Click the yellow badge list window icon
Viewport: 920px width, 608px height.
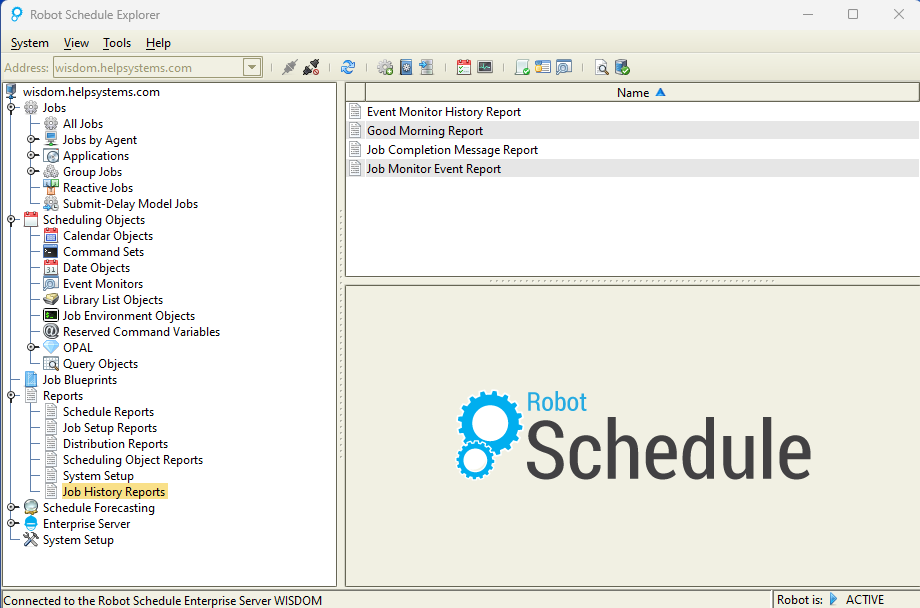(x=543, y=67)
